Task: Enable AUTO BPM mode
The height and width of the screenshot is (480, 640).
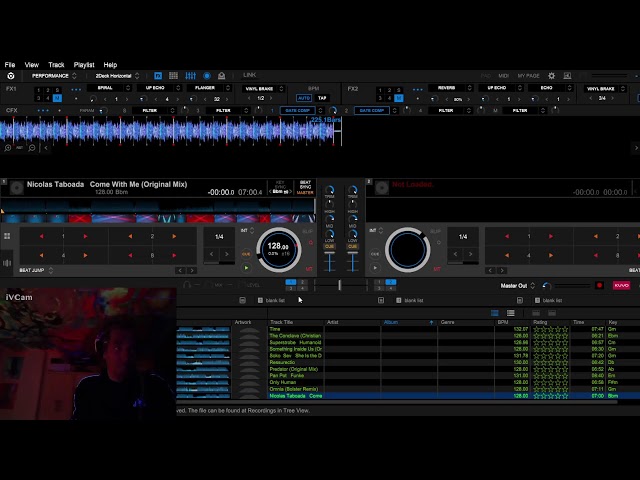Action: [x=304, y=98]
